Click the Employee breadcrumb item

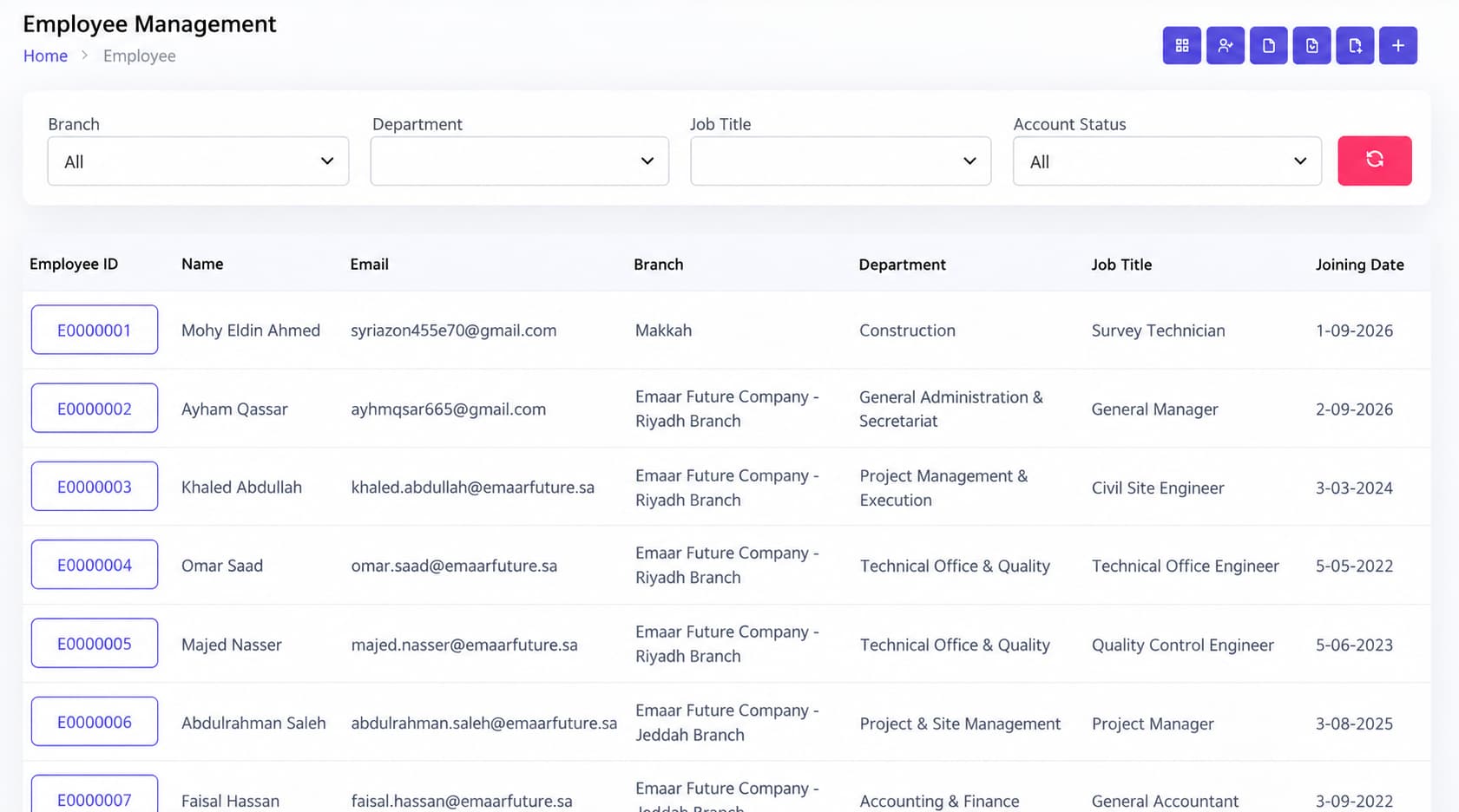coord(139,56)
